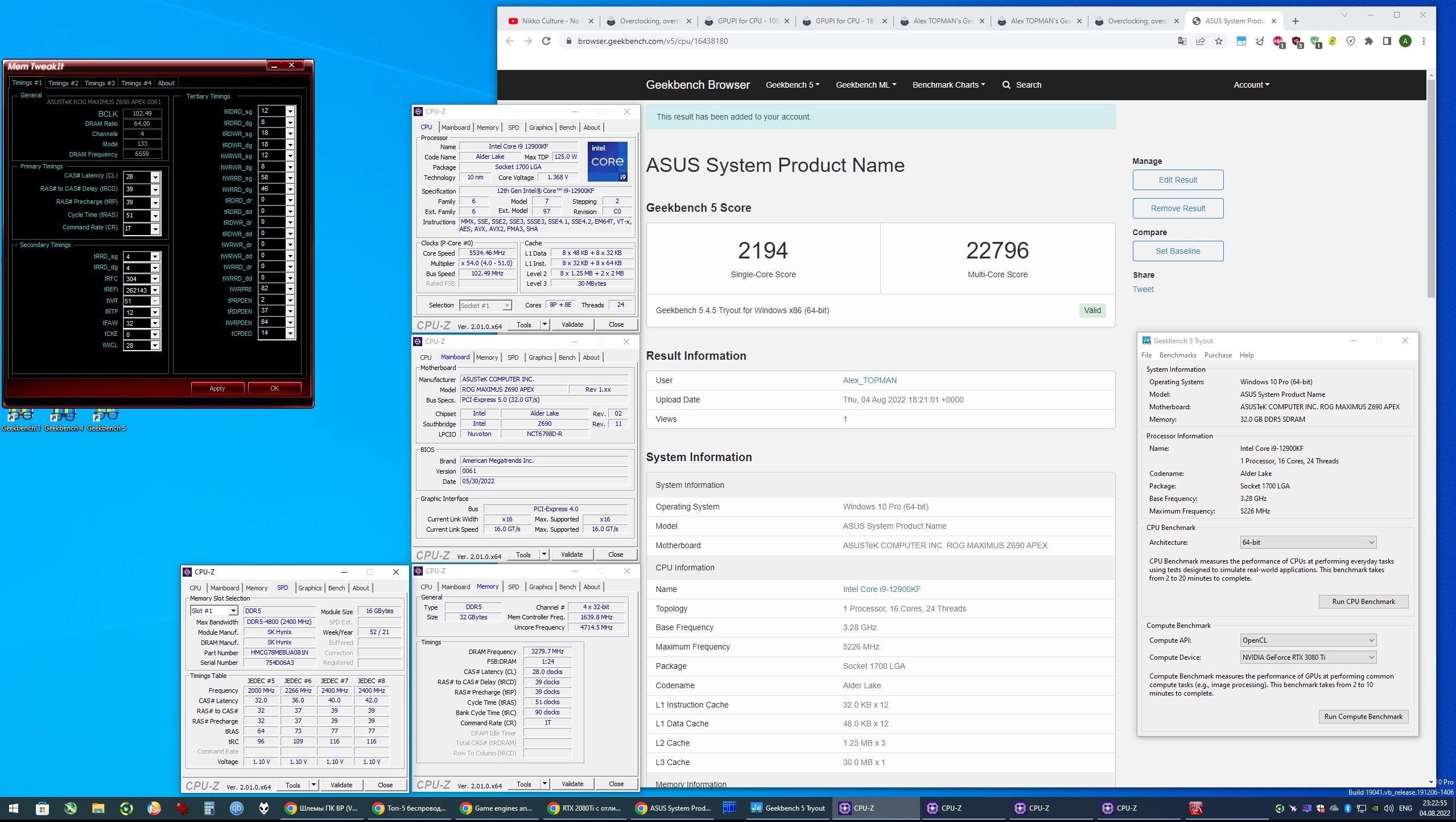Open Calculator from the taskbar
1456x822 pixels.
tap(209, 808)
